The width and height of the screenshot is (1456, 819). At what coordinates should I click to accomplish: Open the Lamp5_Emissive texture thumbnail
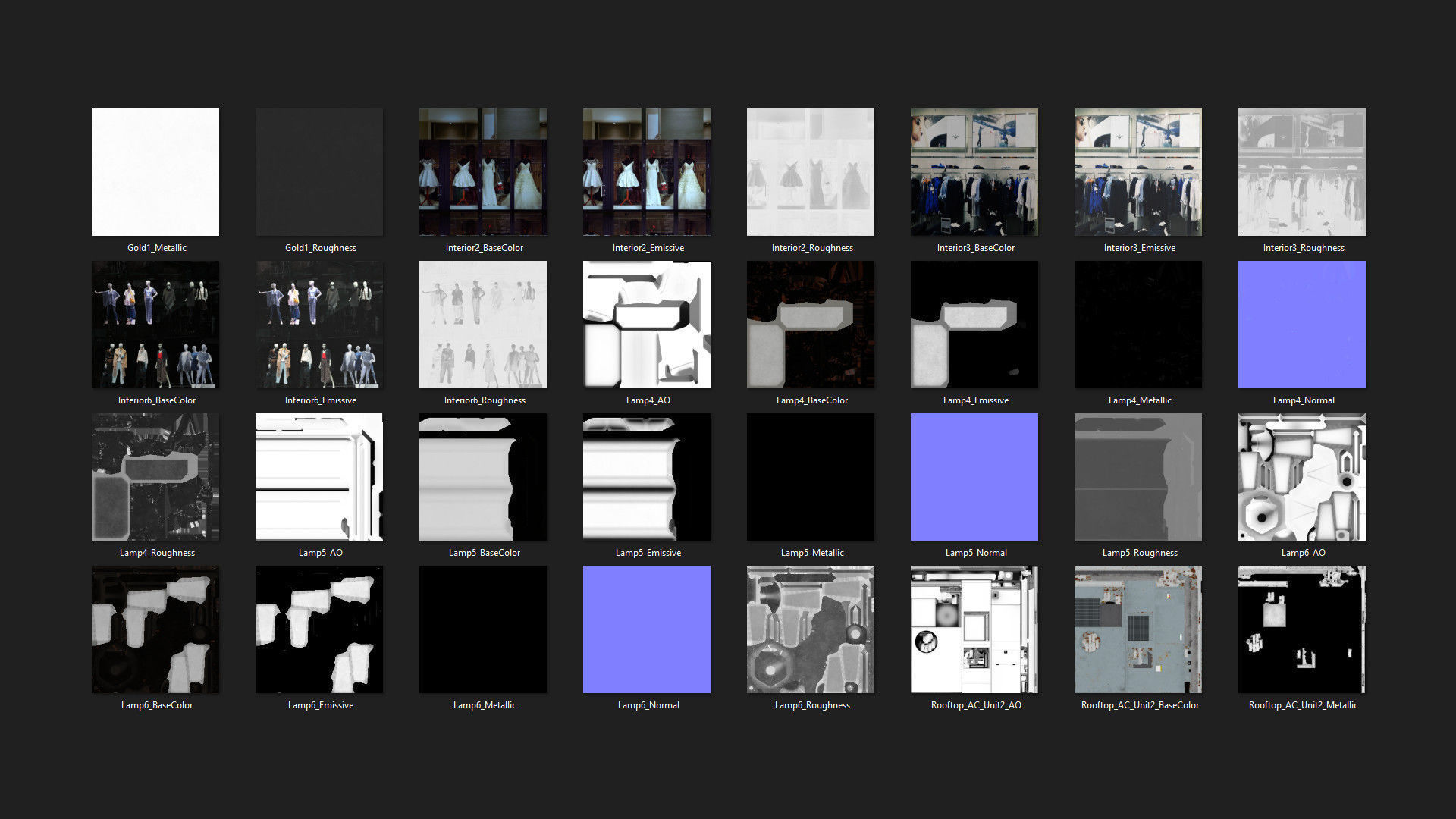(647, 477)
